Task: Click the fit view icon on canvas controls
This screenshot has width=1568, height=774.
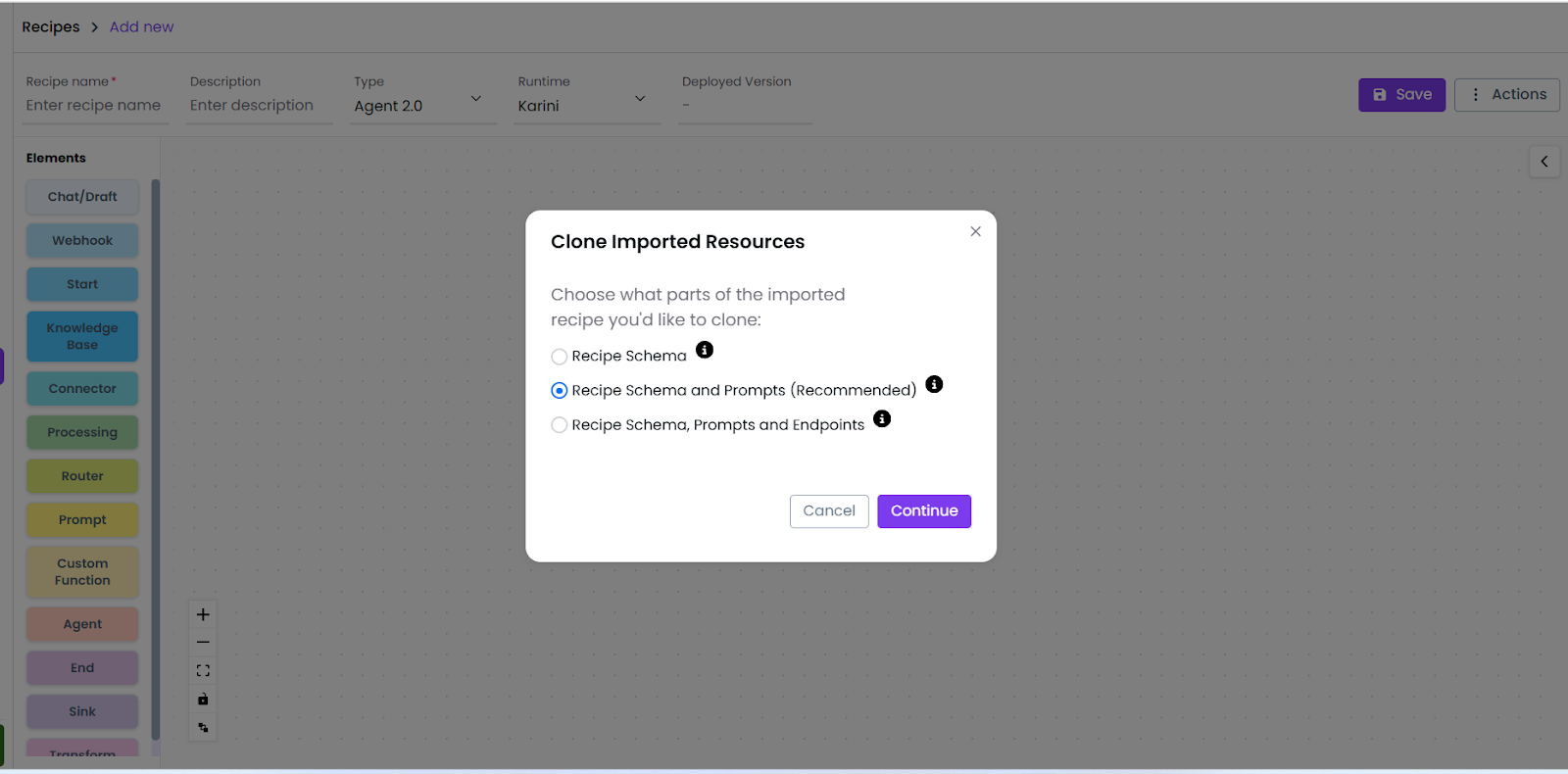Action: pyautogui.click(x=203, y=671)
